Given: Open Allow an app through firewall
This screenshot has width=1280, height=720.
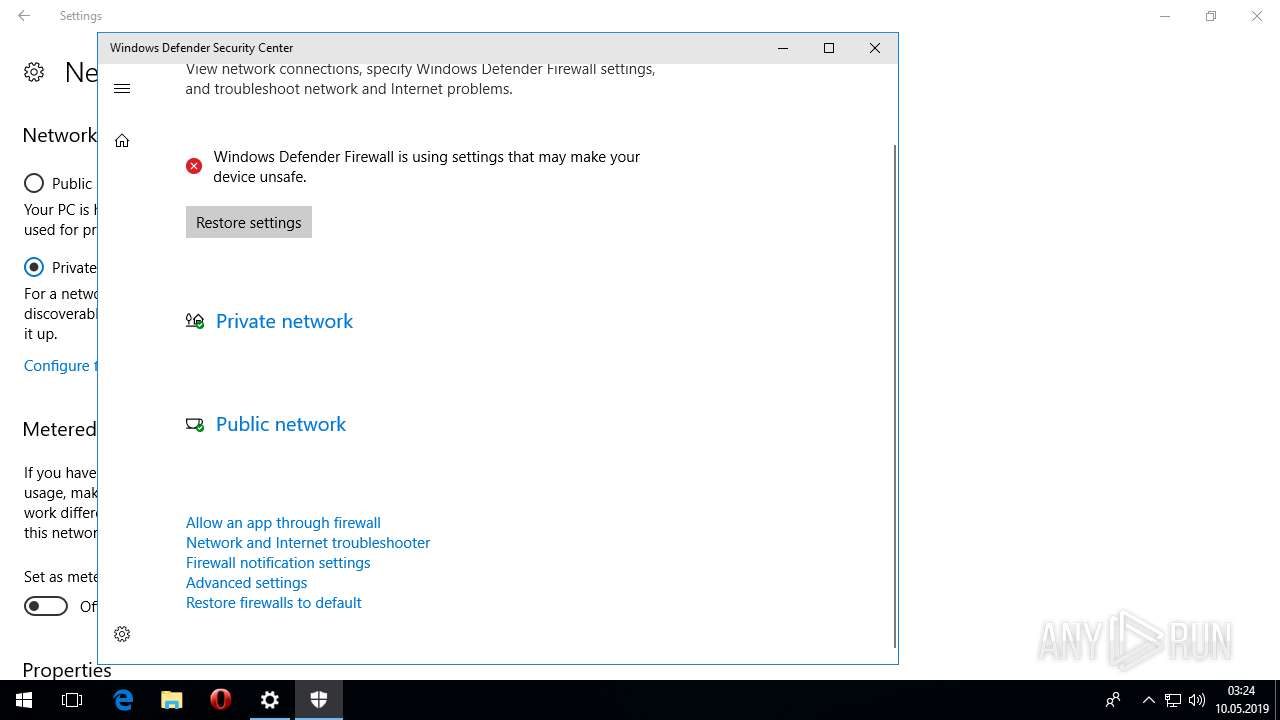Looking at the screenshot, I should [x=283, y=522].
